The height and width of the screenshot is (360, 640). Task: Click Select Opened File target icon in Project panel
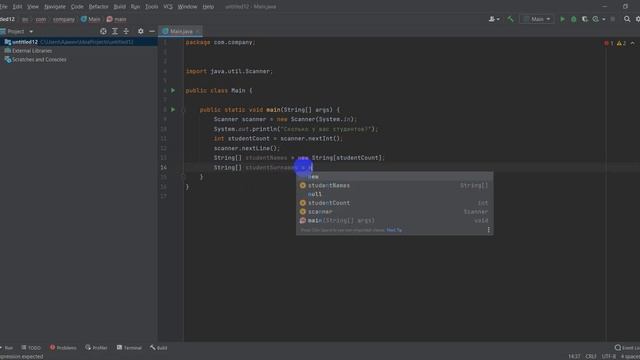(x=103, y=31)
